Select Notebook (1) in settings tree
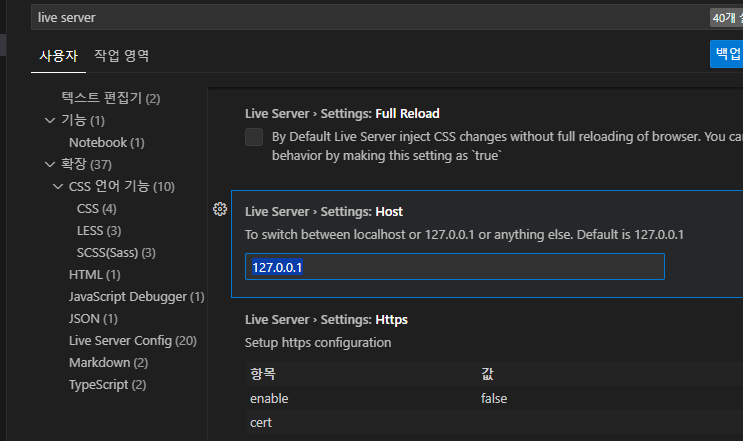The image size is (743, 441). point(107,143)
